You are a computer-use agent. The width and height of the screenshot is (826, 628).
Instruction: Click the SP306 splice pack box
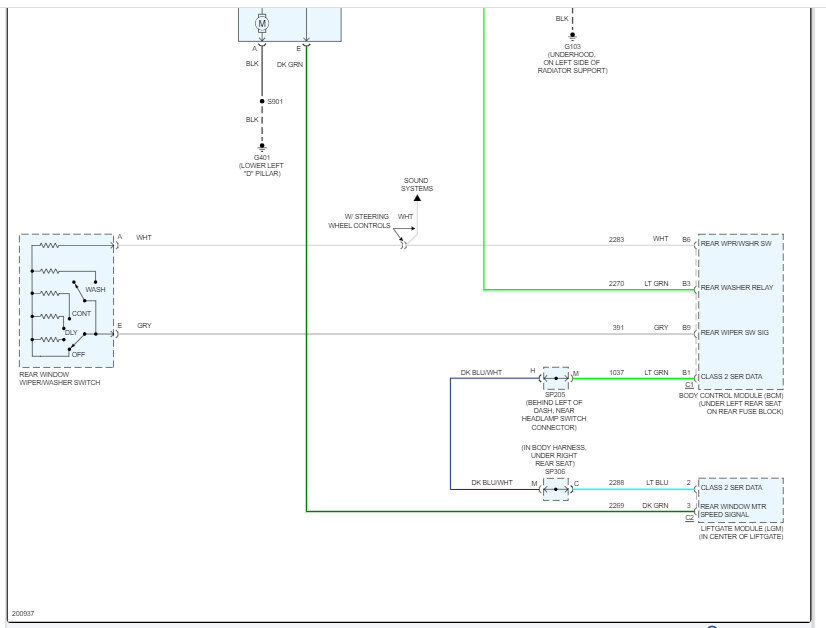coord(556,489)
